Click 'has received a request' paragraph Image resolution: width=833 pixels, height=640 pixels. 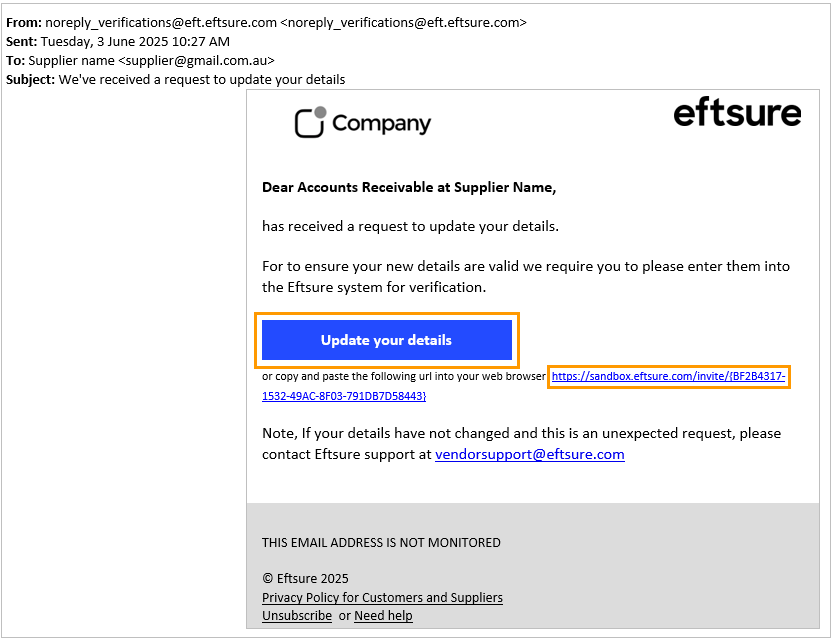(x=410, y=227)
